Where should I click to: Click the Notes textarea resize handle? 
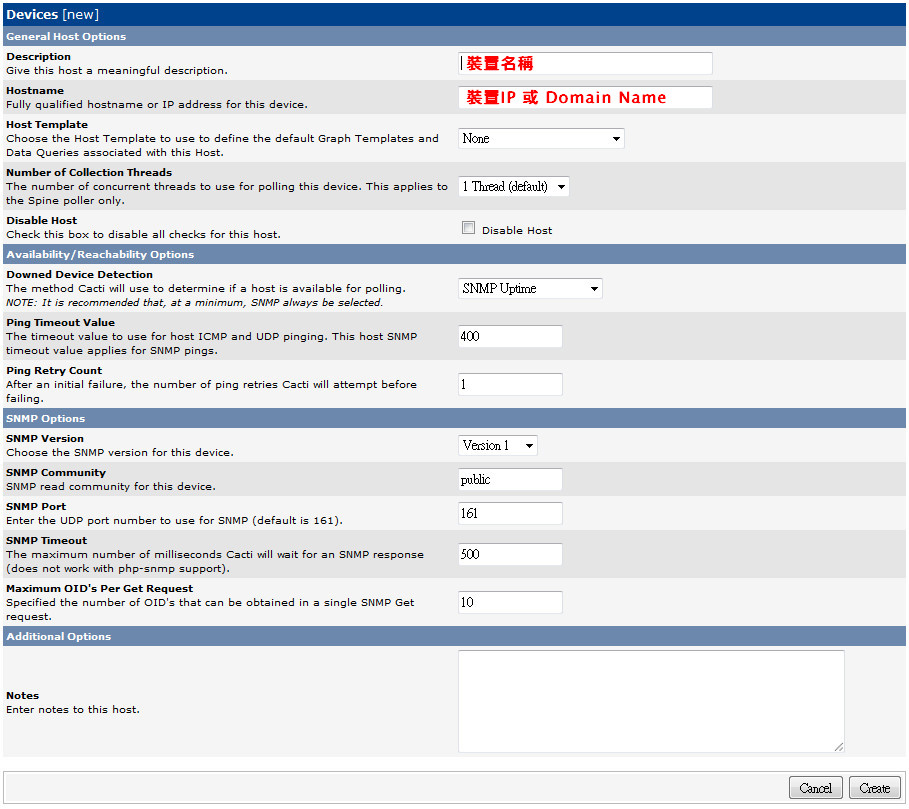coord(839,747)
